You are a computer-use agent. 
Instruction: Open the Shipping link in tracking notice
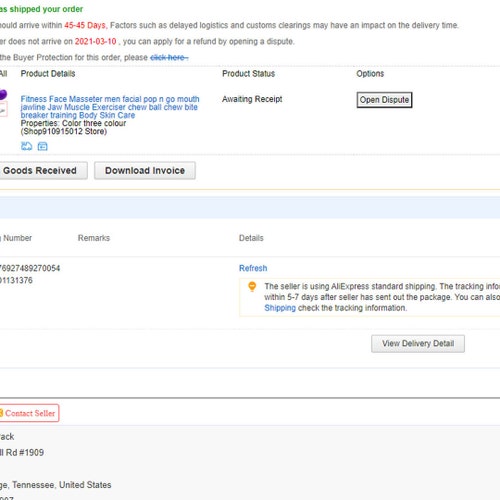tap(280, 308)
